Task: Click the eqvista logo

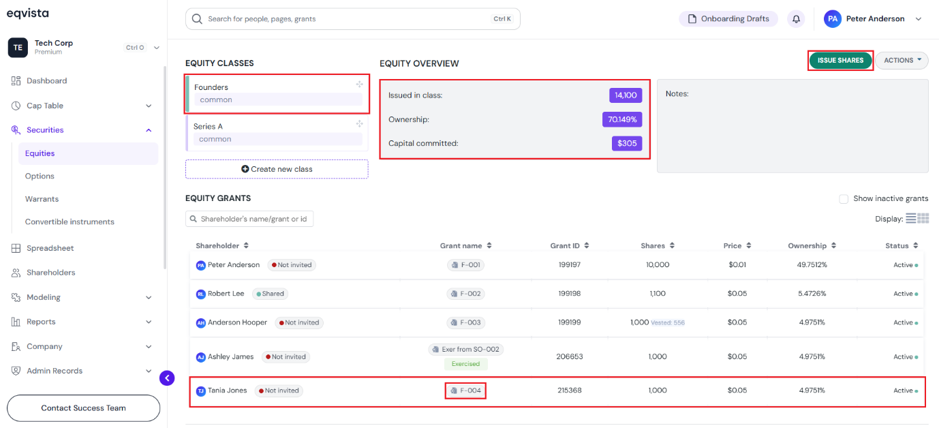Action: [x=28, y=13]
